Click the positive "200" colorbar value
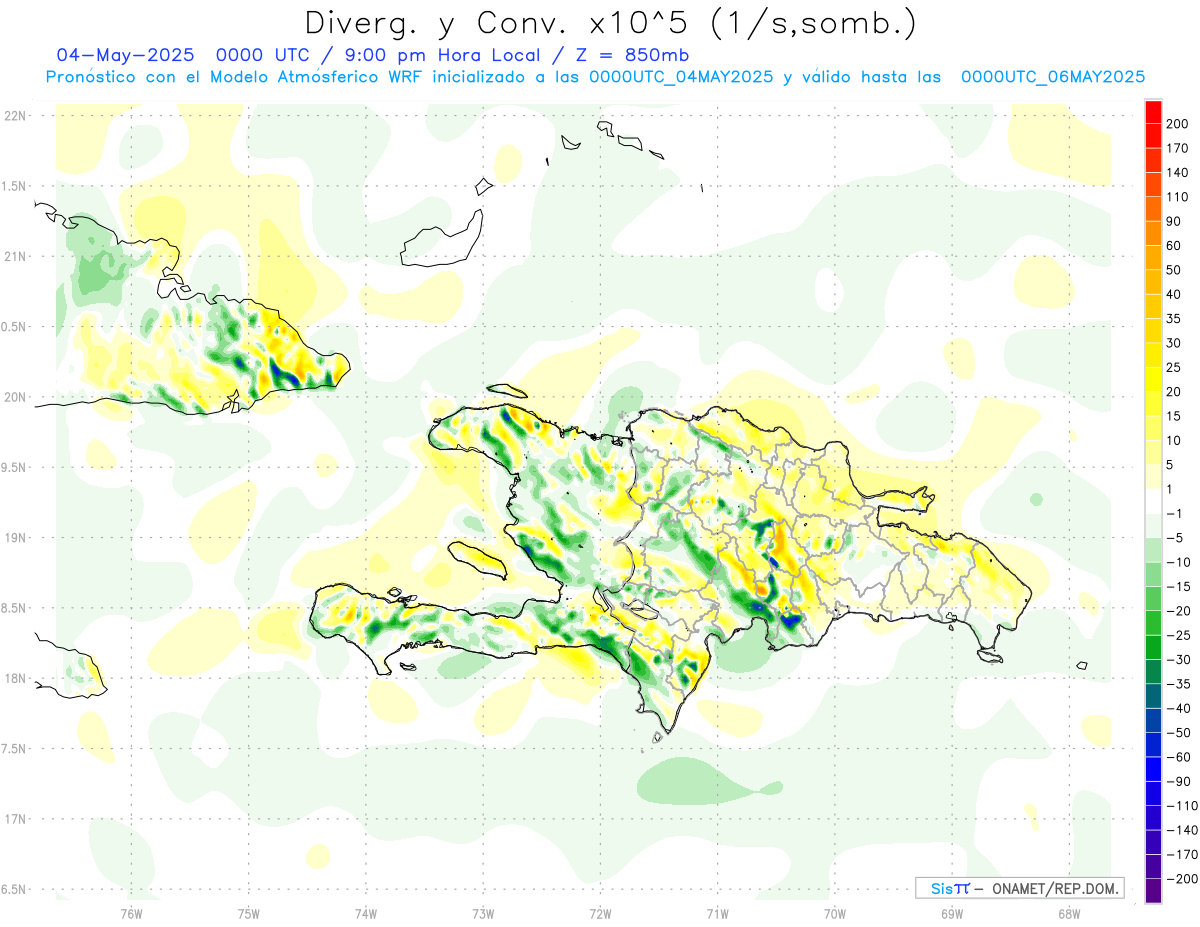The height and width of the screenshot is (927, 1200). [x=1178, y=123]
